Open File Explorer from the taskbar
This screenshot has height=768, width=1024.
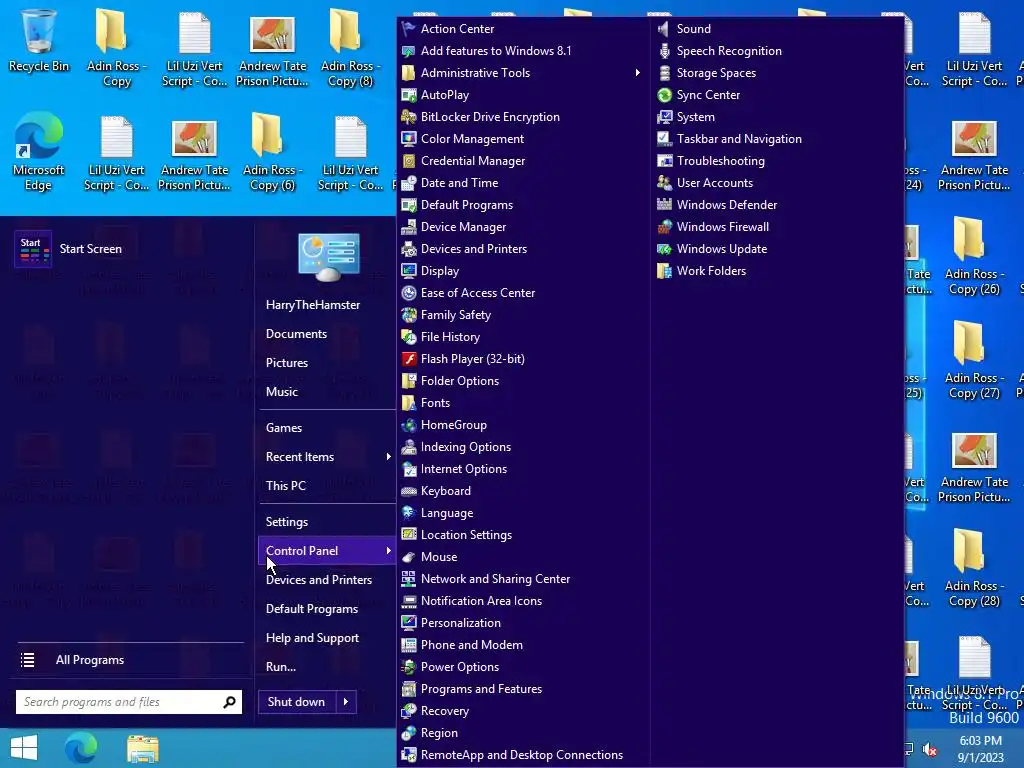[x=142, y=748]
